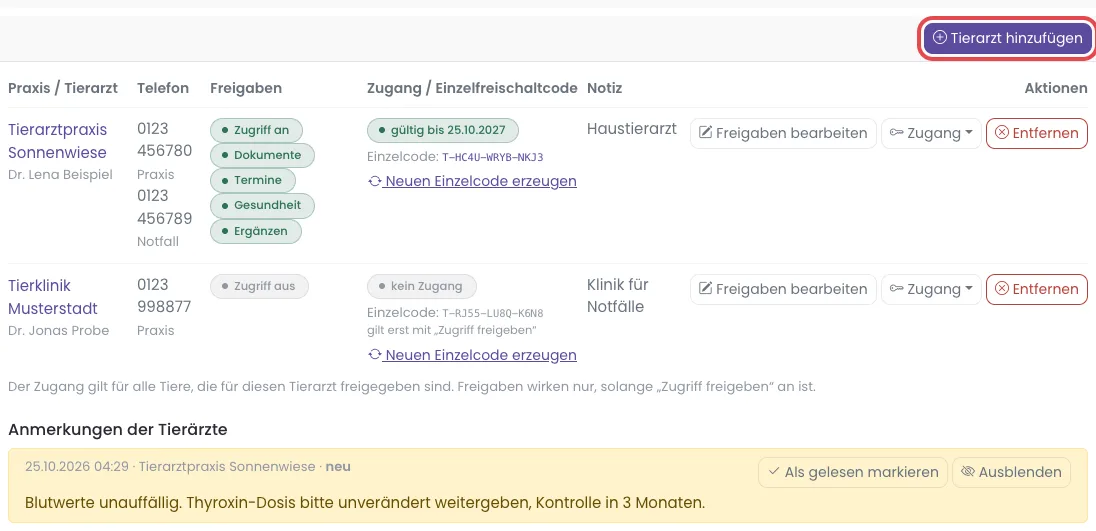Generate new Einzelcode for Tierklinik Musterstadt
Image resolution: width=1096 pixels, height=531 pixels.
pos(473,355)
